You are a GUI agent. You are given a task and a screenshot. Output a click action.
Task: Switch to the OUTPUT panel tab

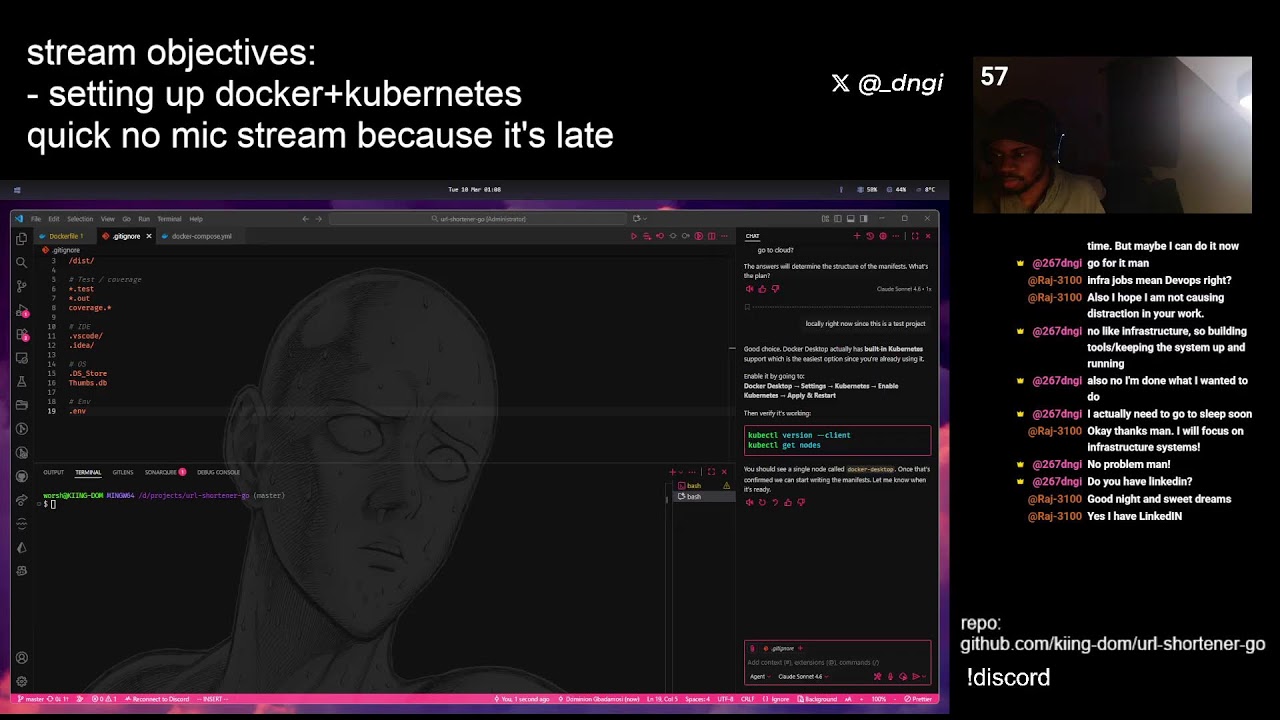click(x=53, y=472)
